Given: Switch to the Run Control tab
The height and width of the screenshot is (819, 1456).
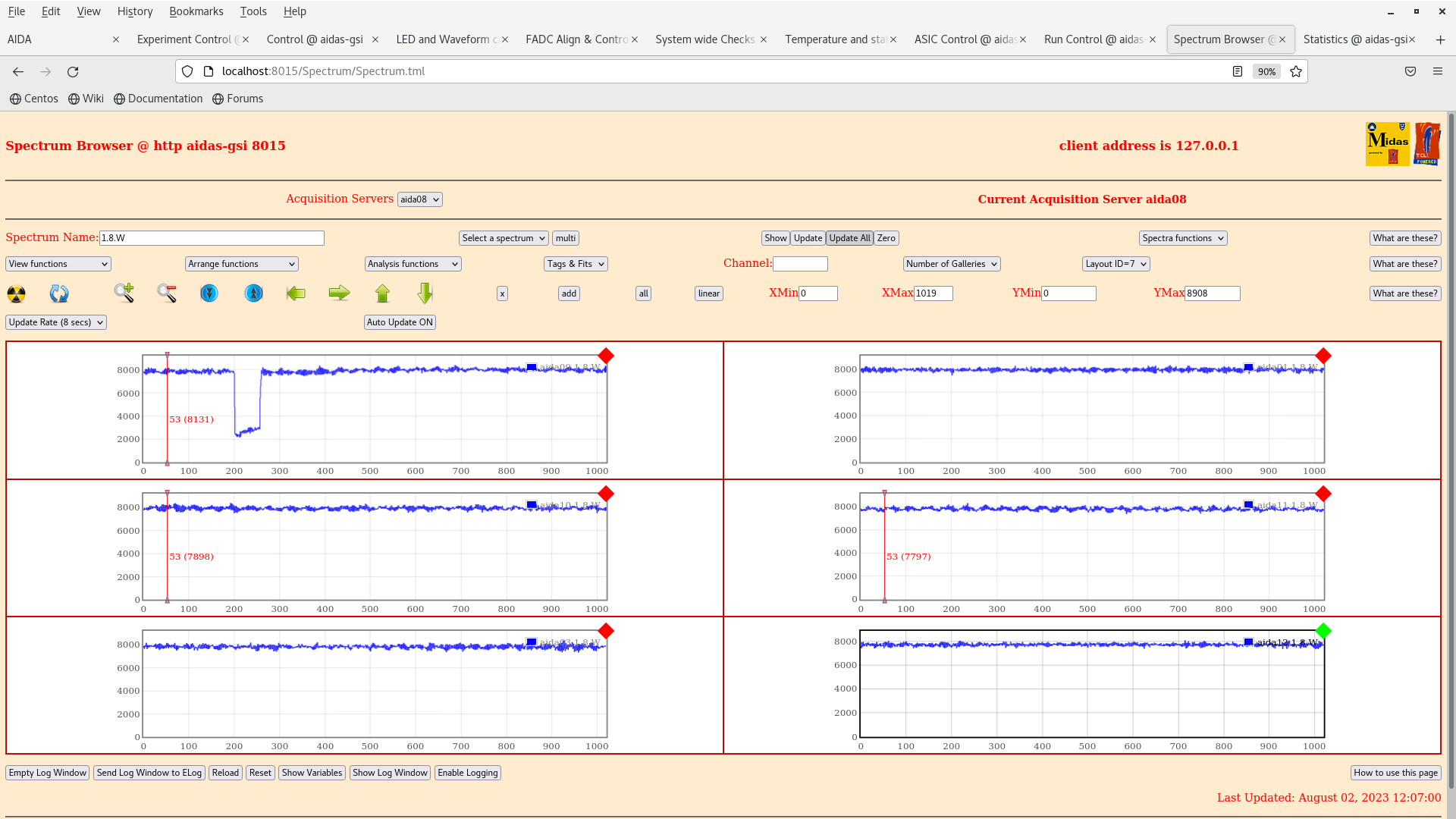Looking at the screenshot, I should 1093,39.
